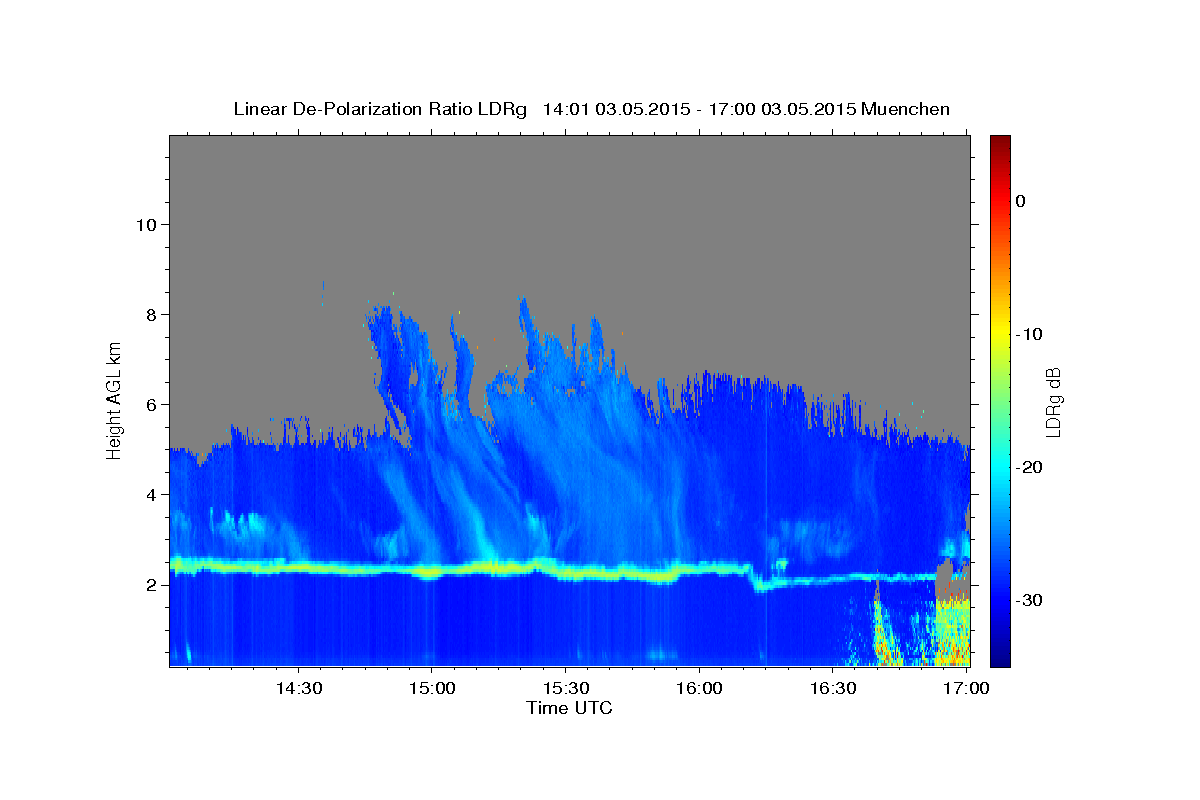This screenshot has height=800, width=1200.
Task: Click the 16:00 time tick label
Action: point(699,688)
